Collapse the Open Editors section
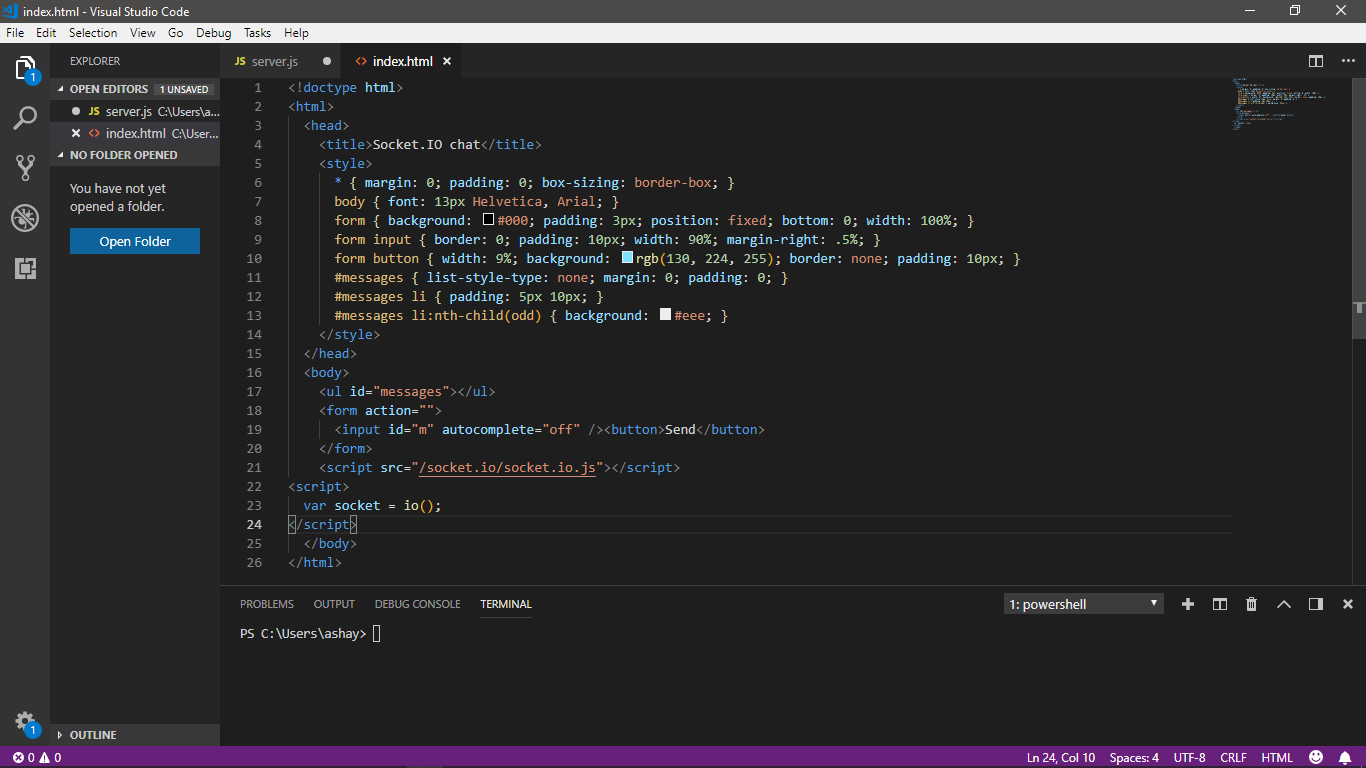The height and width of the screenshot is (768, 1366). point(108,89)
